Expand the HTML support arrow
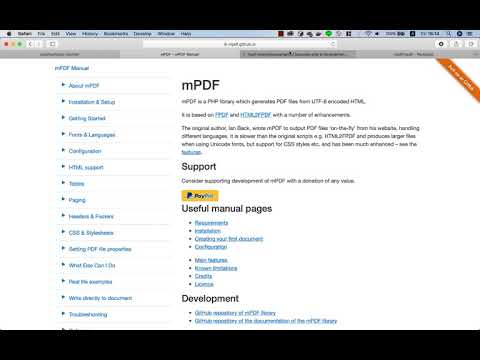Viewport: 480px width, 360px height. [x=63, y=166]
